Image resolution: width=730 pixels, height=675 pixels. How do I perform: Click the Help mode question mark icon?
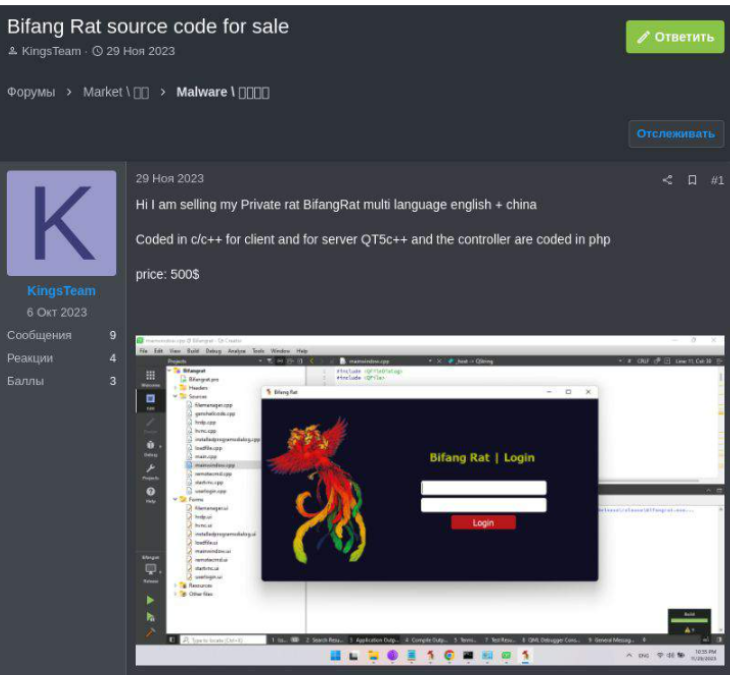tap(150, 493)
